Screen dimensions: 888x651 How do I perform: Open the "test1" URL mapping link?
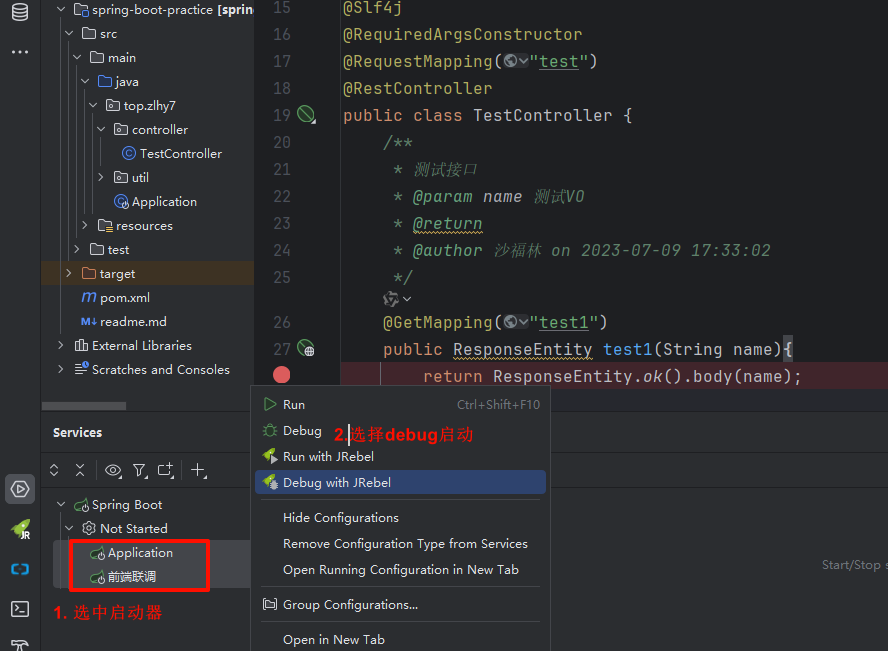(563, 322)
